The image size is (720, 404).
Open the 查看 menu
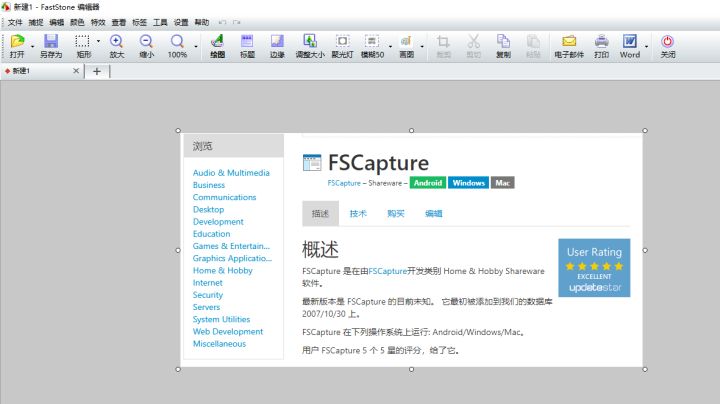(x=118, y=22)
